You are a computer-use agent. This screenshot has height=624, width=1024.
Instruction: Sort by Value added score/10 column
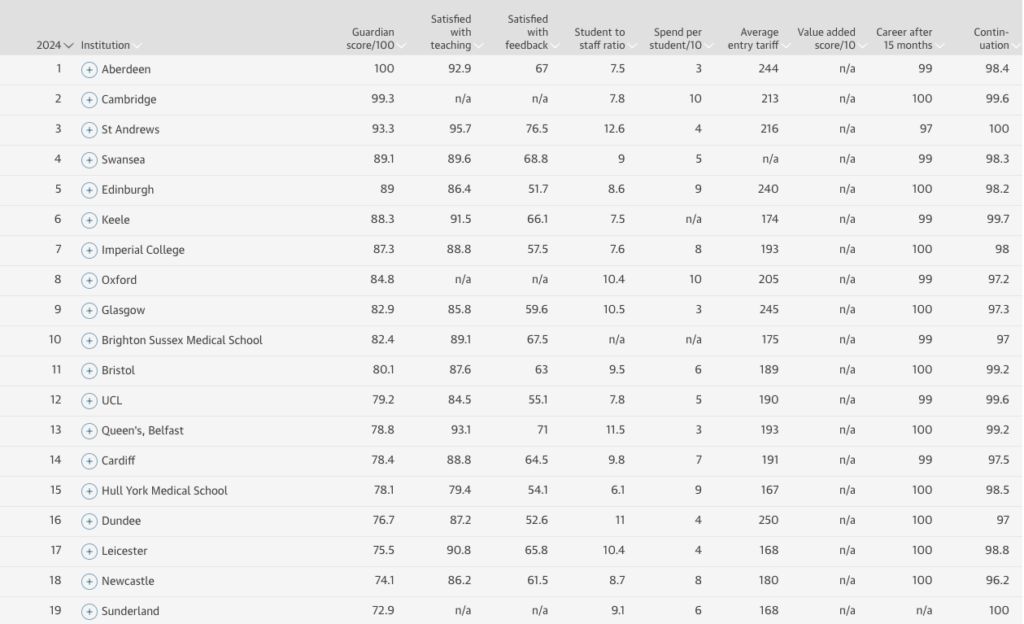[826, 39]
